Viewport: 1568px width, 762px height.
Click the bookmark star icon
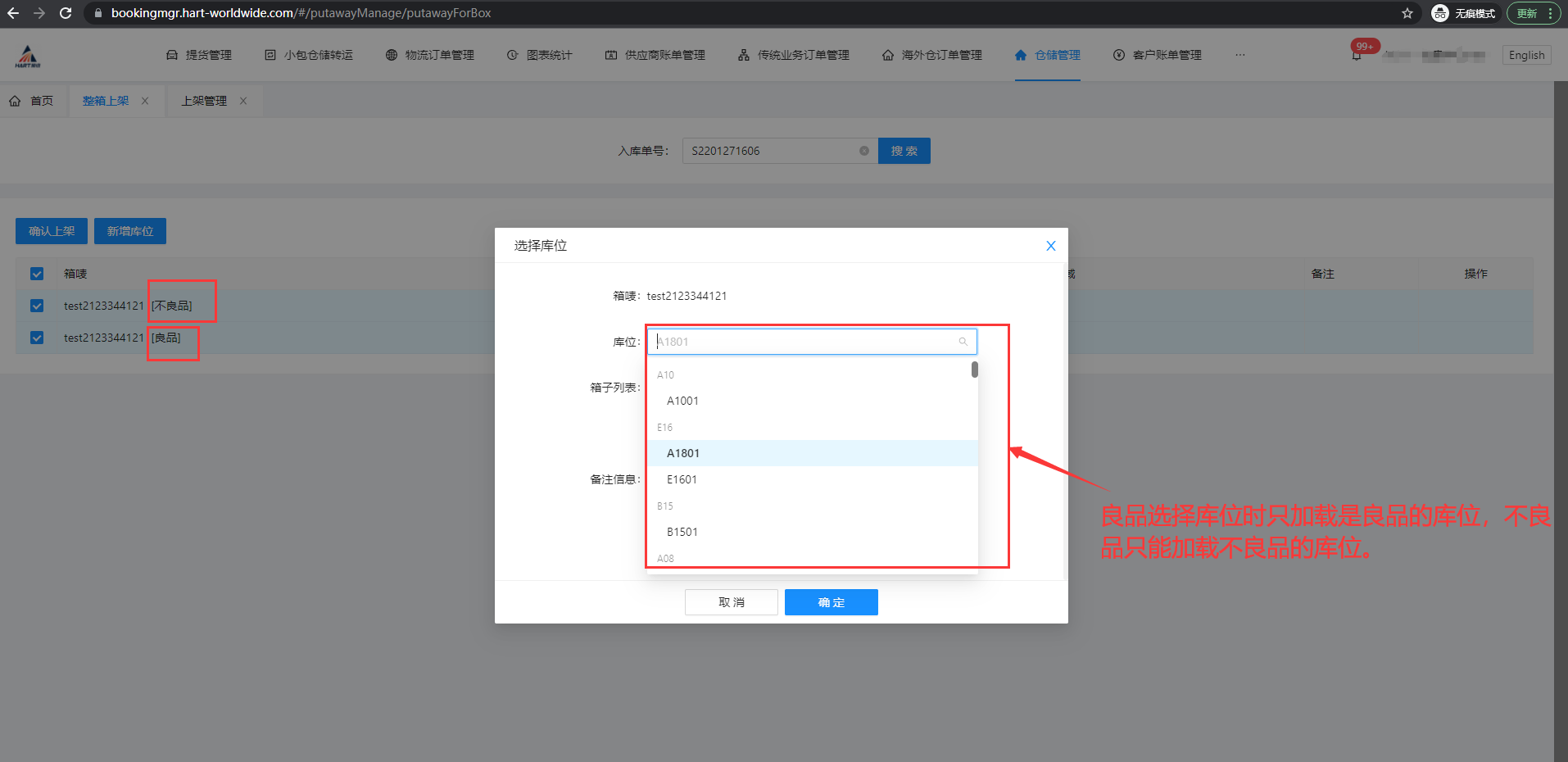coord(1407,13)
